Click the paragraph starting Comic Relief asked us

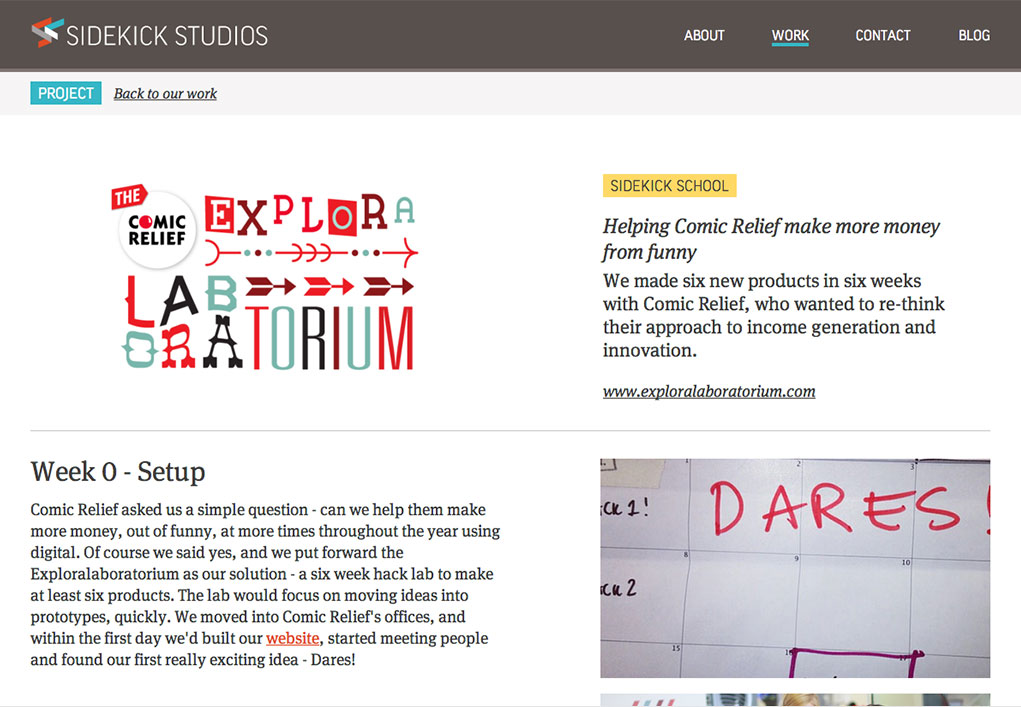tap(265, 584)
